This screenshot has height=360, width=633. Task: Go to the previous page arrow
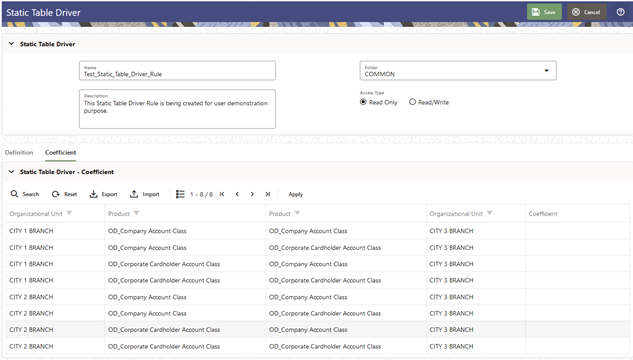(237, 194)
